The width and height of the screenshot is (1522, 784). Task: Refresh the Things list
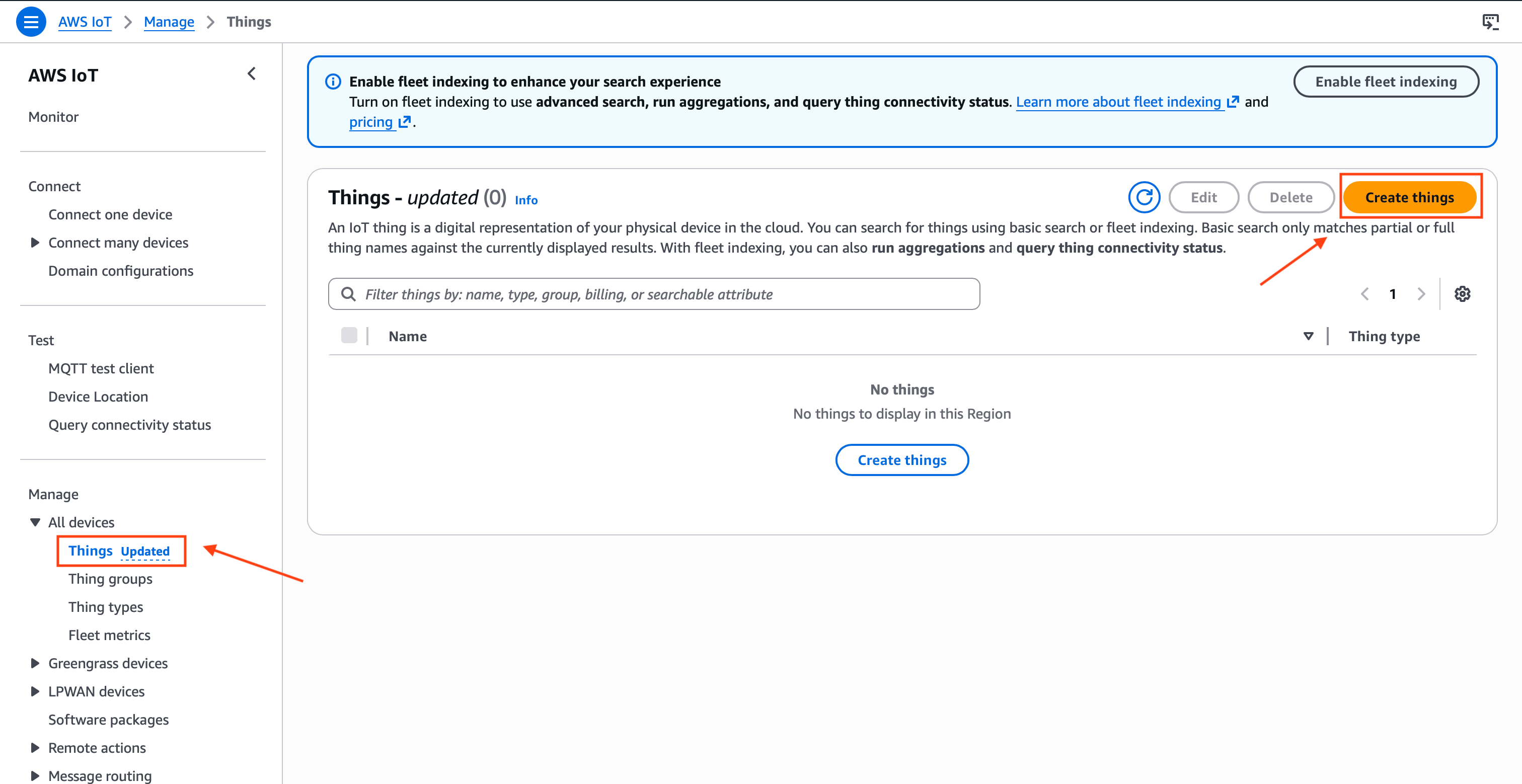coord(1144,197)
